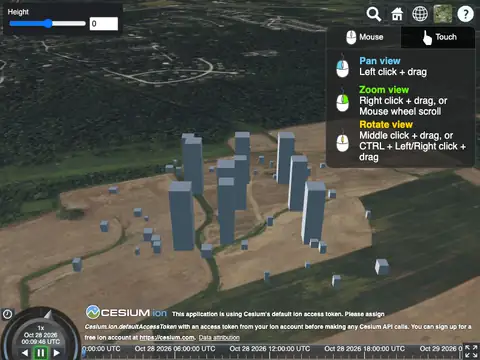Click the 'Zoom view' heading text

(384, 90)
